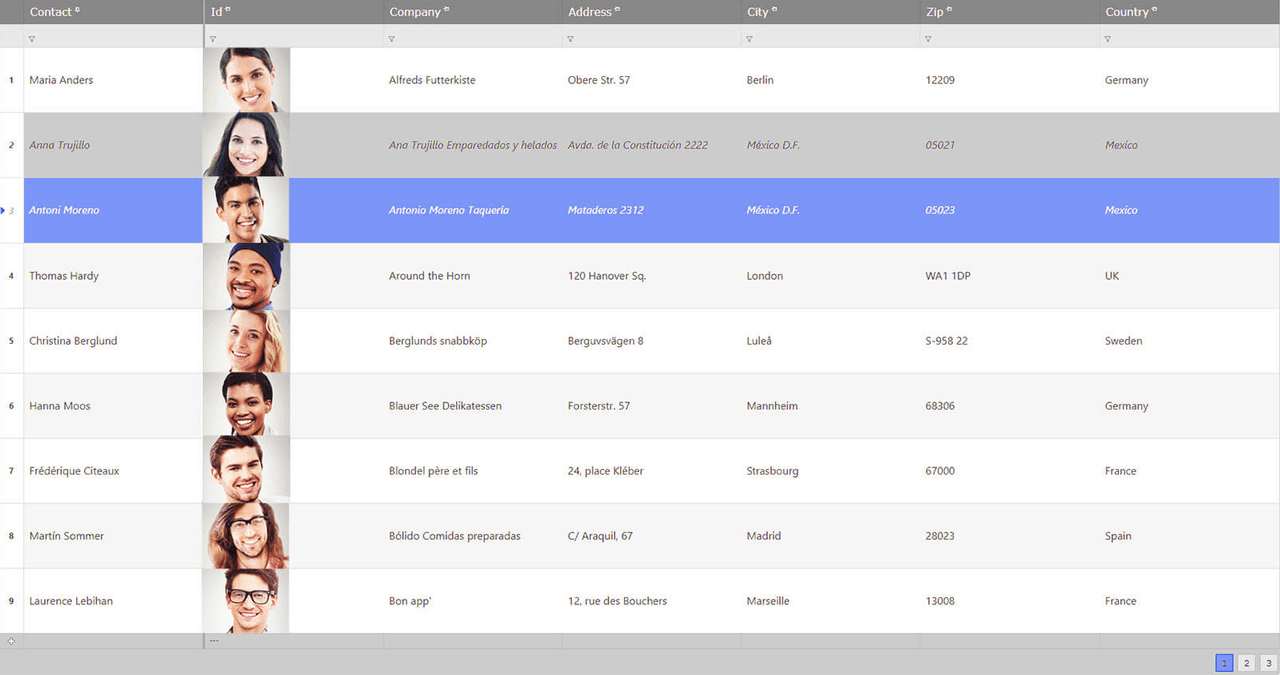The image size is (1280, 675).
Task: Click "Thomas Hardy" contact cell
Action: coord(64,276)
